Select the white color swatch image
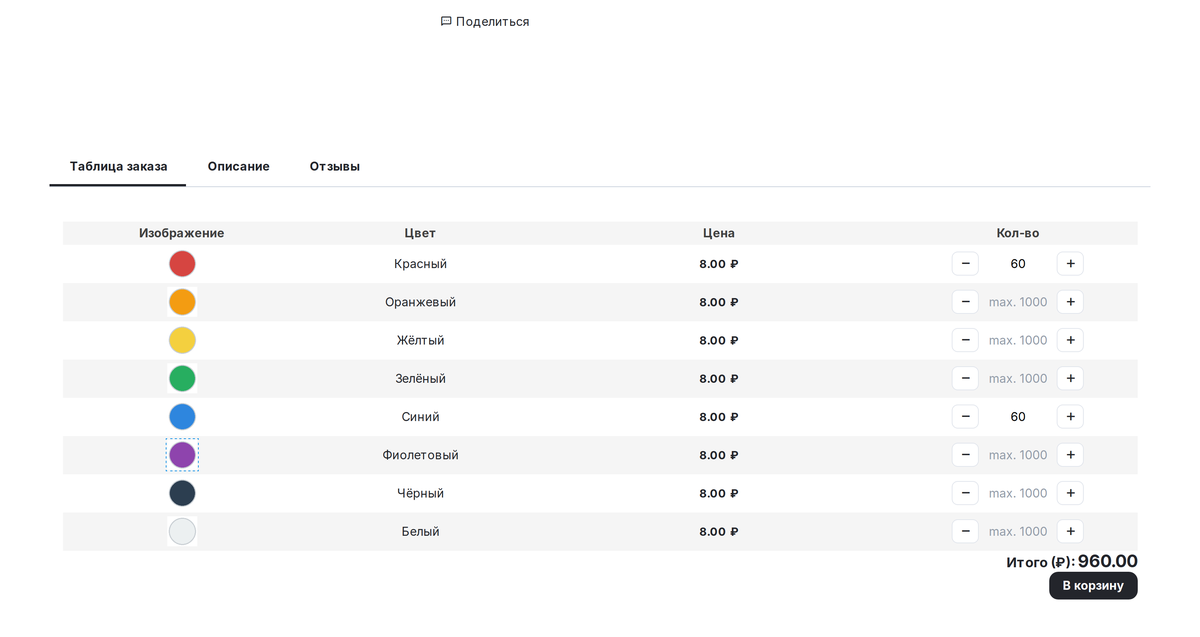This screenshot has height=637, width=1200. tap(182, 531)
